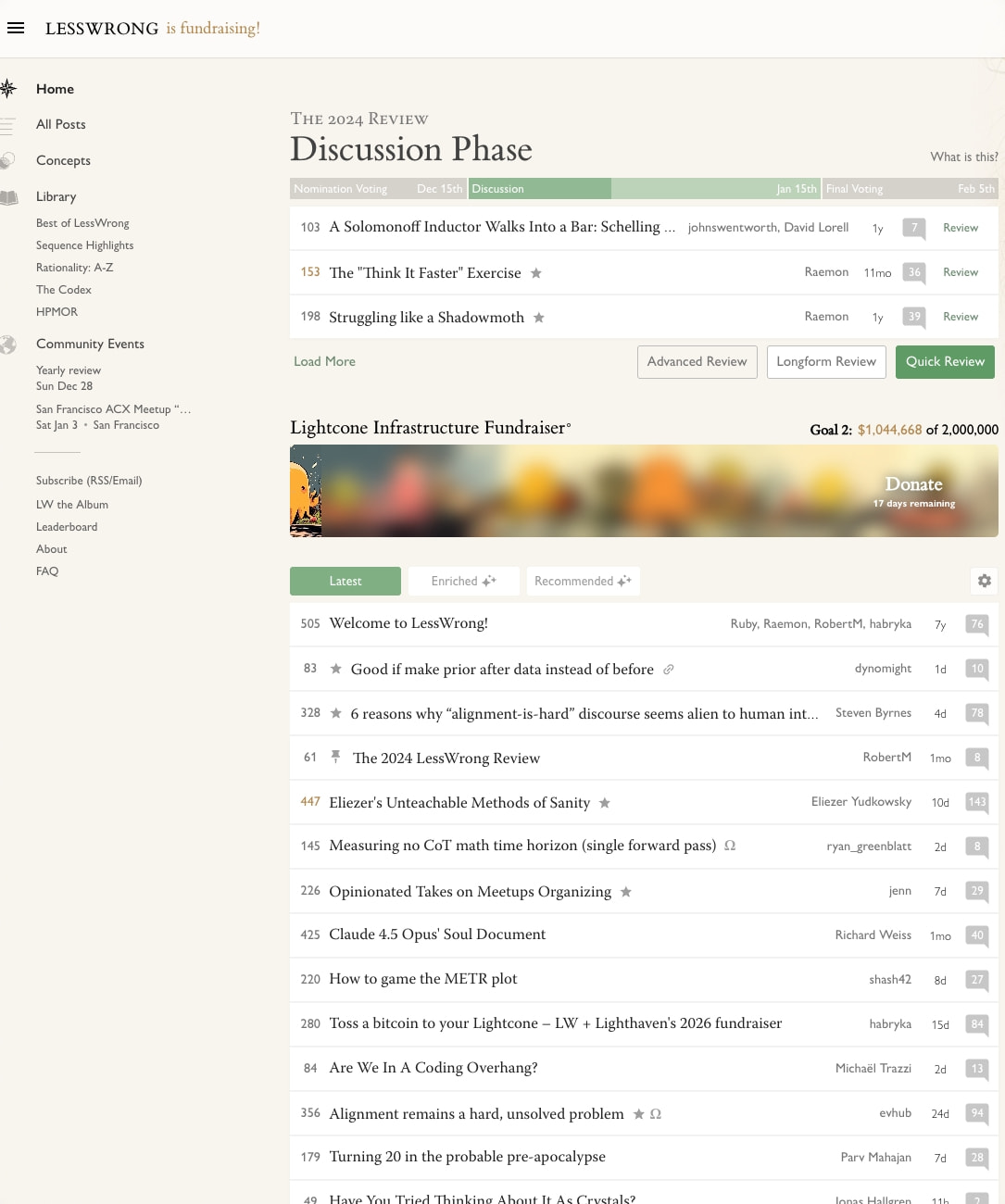
Task: Click the LessWrong site title
Action: [102, 28]
